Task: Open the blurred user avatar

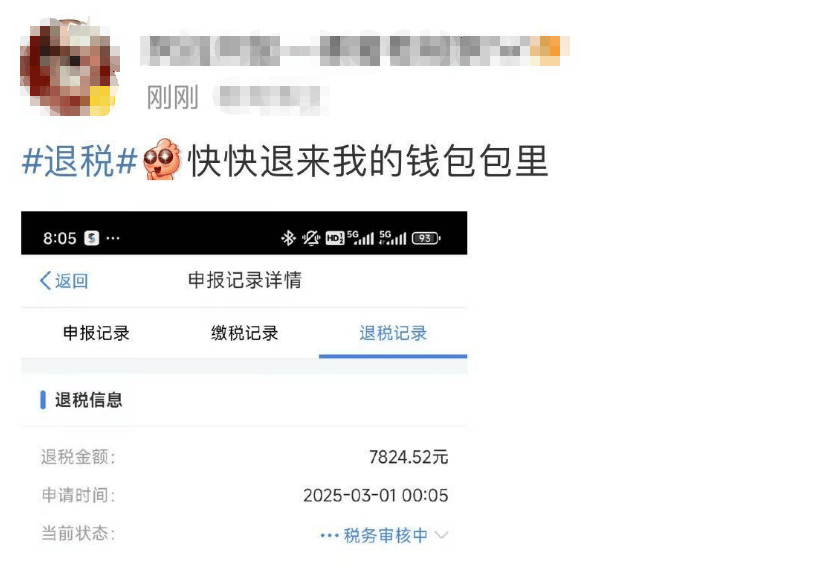Action: [x=68, y=67]
